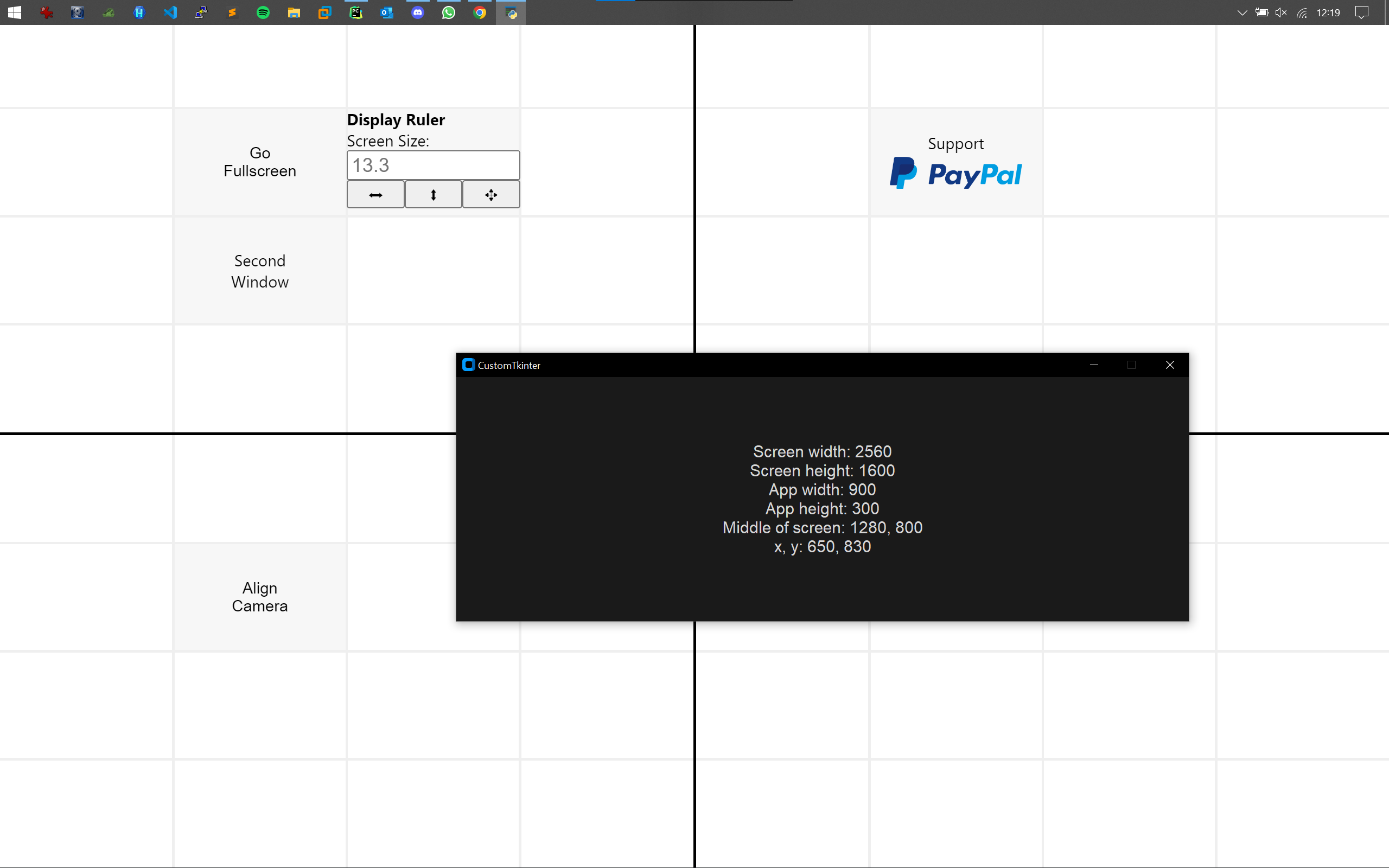
Task: Open Spotify from the taskbar
Action: click(263, 12)
